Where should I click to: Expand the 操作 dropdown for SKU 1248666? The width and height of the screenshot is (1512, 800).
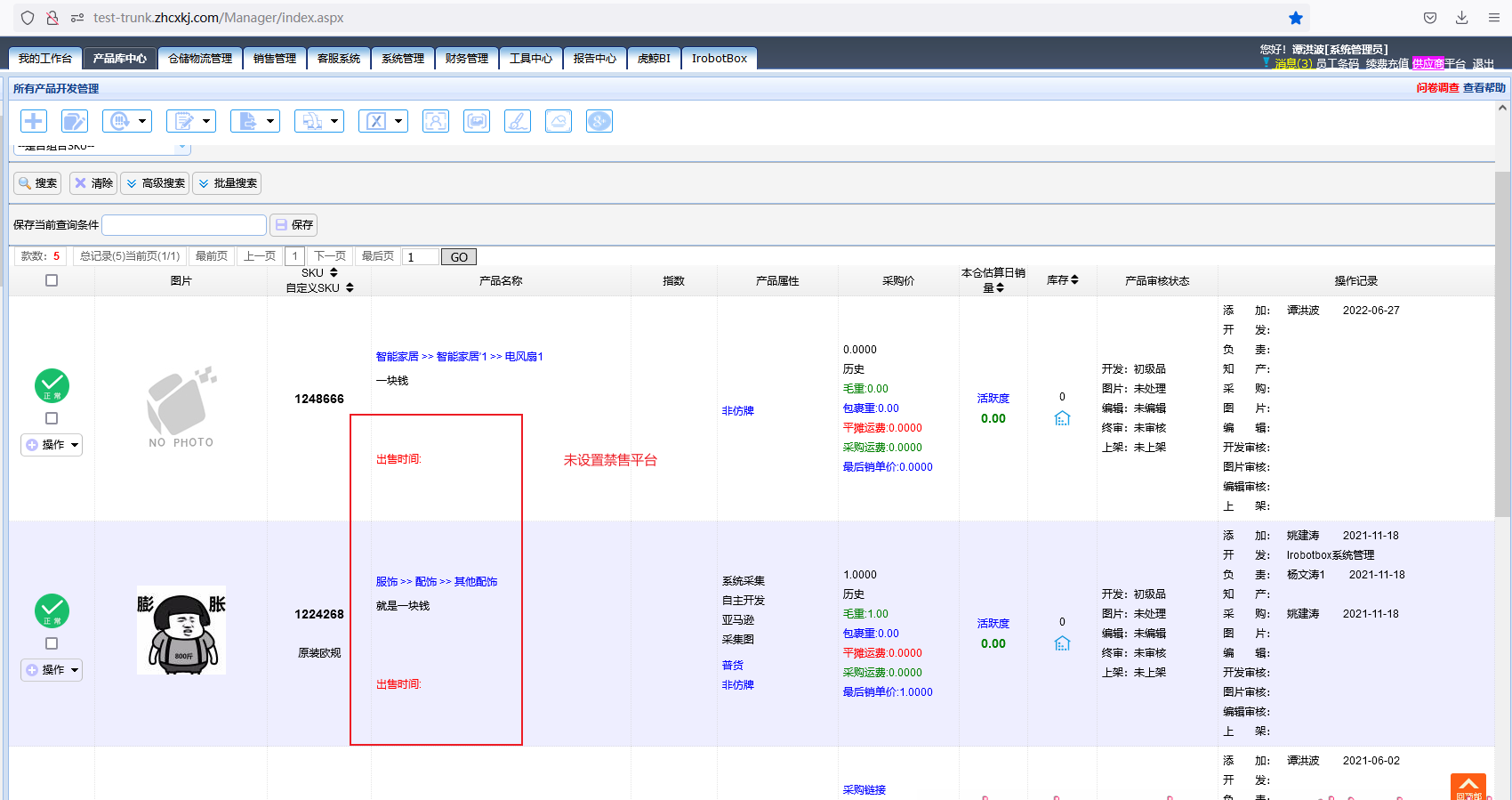52,445
